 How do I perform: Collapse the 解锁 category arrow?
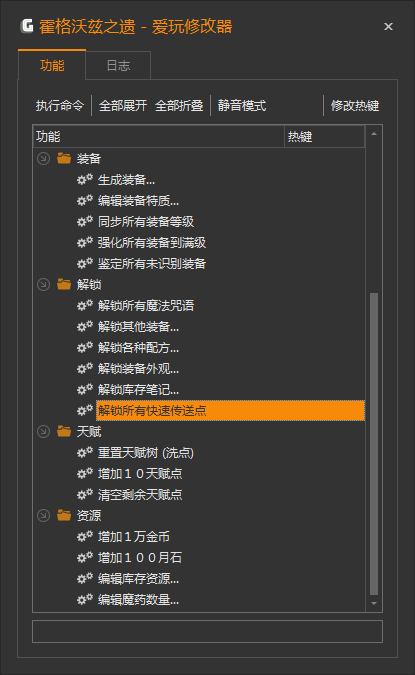pos(43,284)
